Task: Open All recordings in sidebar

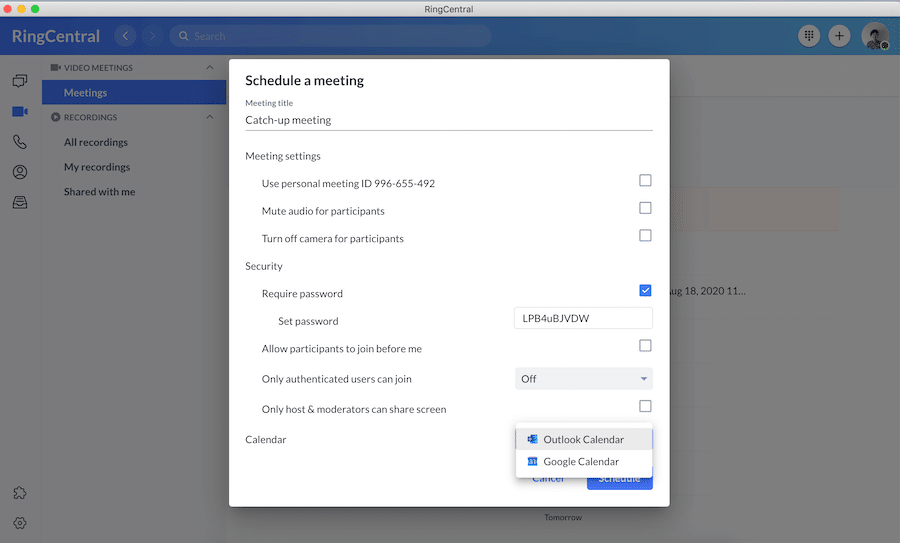Action: tap(96, 142)
